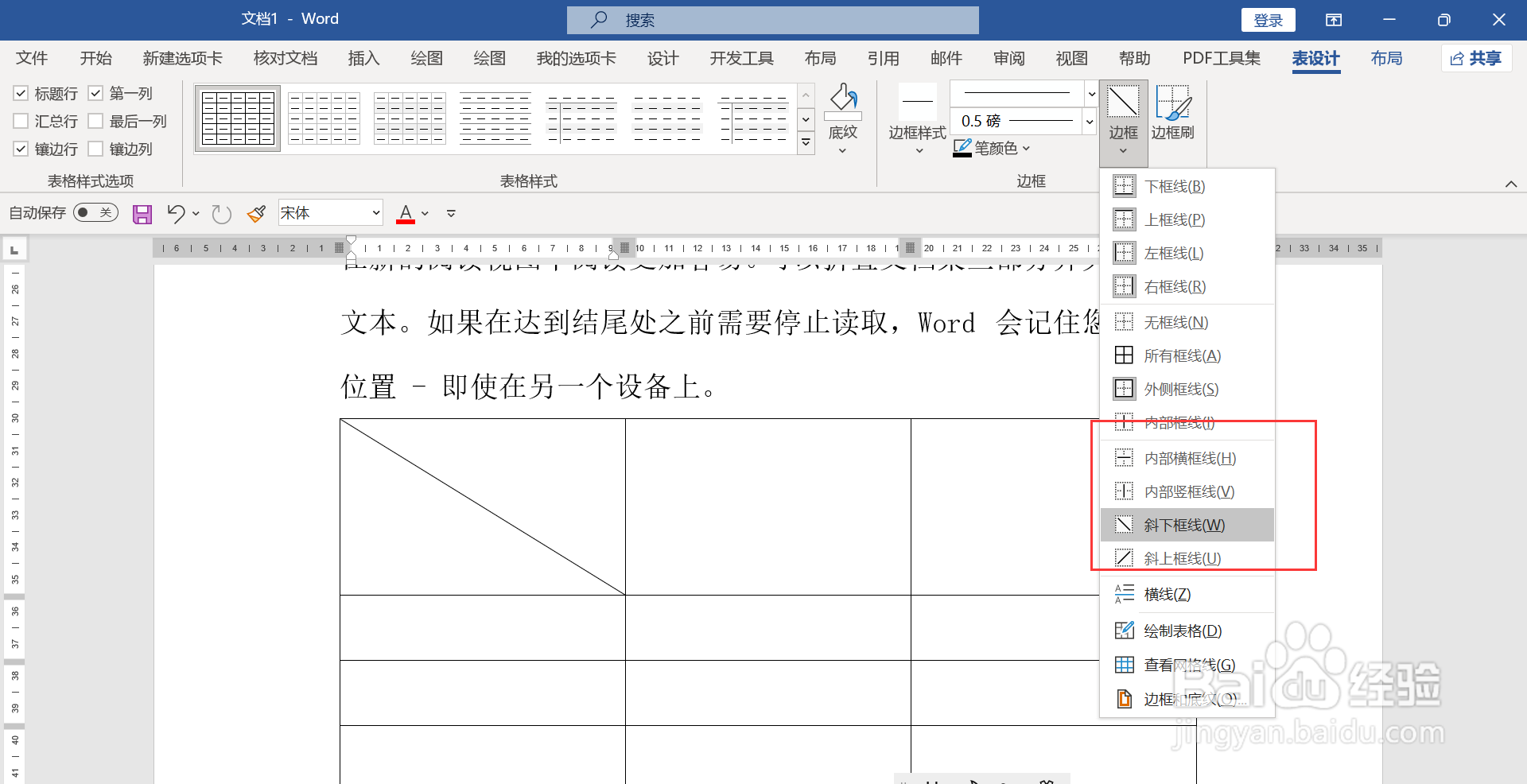Image resolution: width=1527 pixels, height=784 pixels.
Task: Redo the last action
Action: [x=220, y=213]
